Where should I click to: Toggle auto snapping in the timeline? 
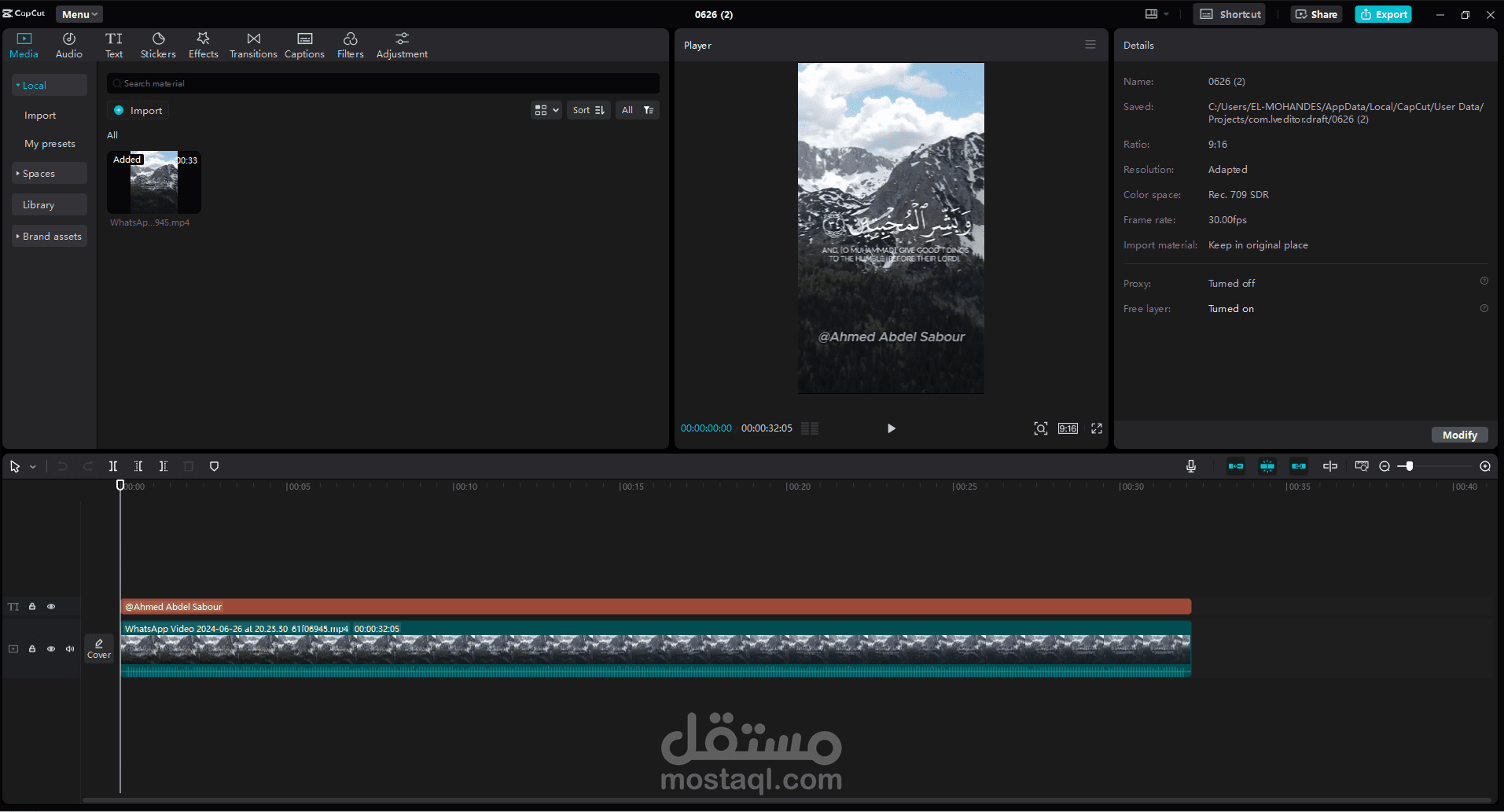click(1267, 466)
